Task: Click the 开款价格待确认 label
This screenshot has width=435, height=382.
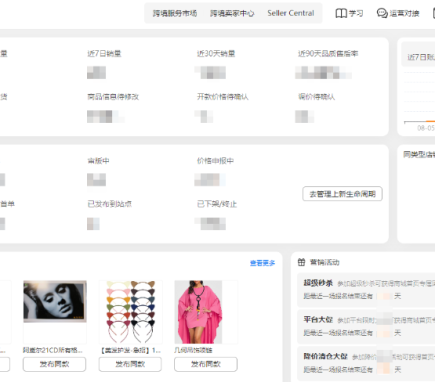Action: pyautogui.click(x=223, y=97)
